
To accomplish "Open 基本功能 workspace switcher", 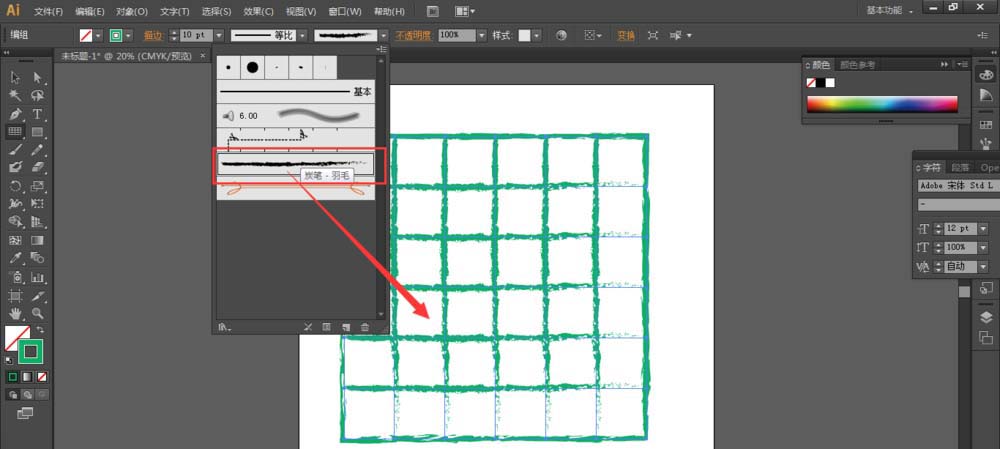I will click(889, 11).
